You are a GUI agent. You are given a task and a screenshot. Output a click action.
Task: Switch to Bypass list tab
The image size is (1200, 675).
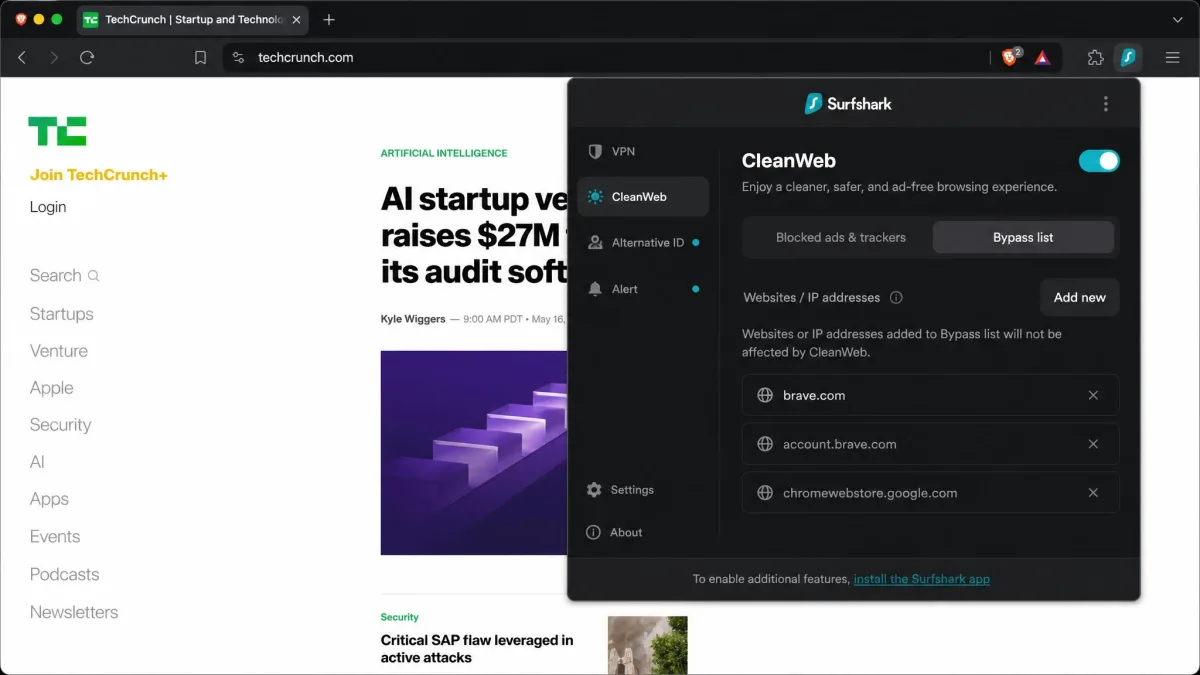1023,237
